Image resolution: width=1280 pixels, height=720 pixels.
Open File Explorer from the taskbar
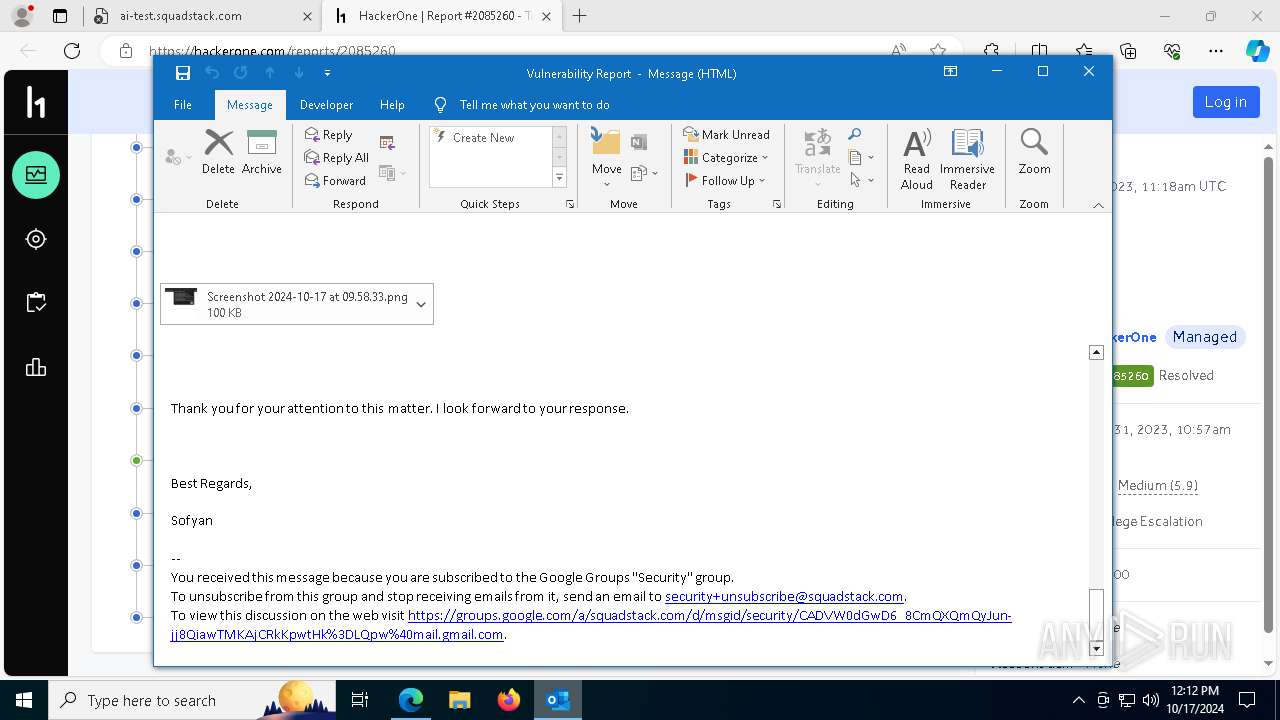click(460, 700)
